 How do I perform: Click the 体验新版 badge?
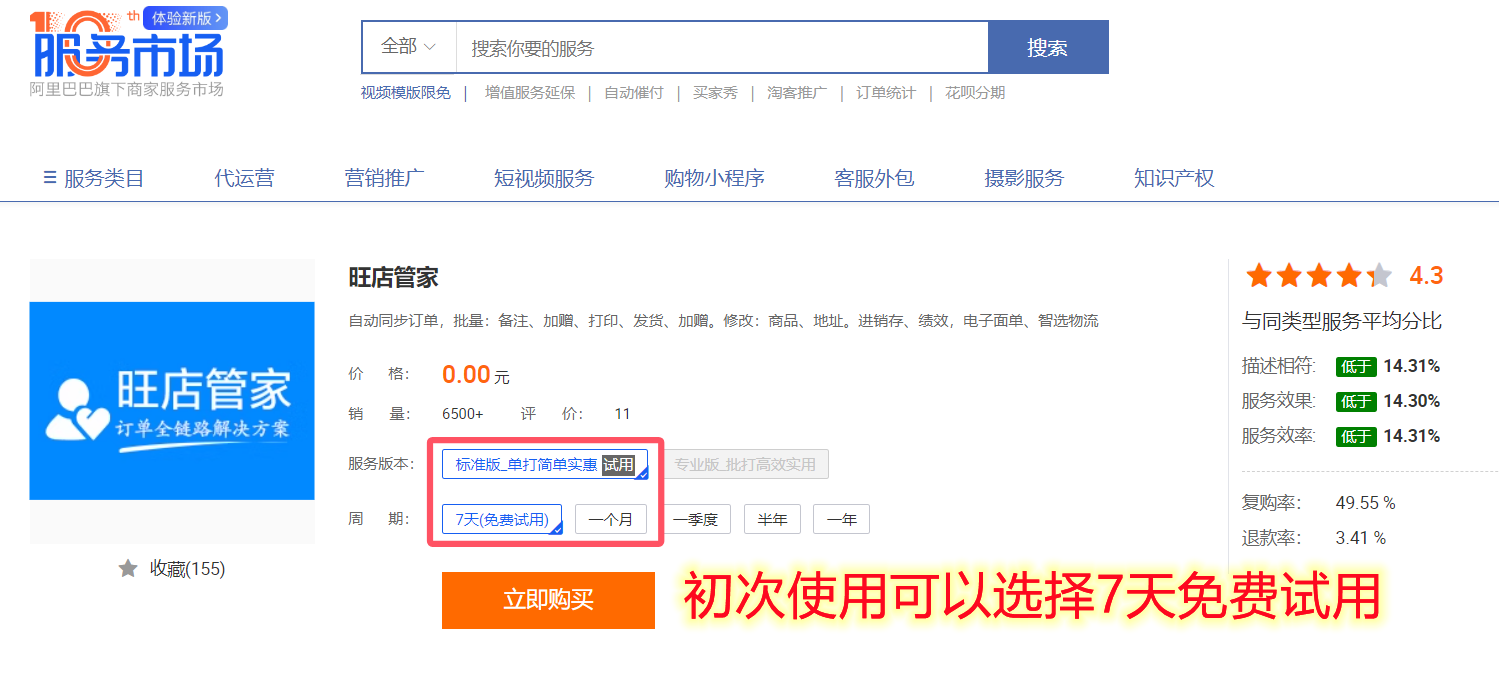tap(185, 18)
